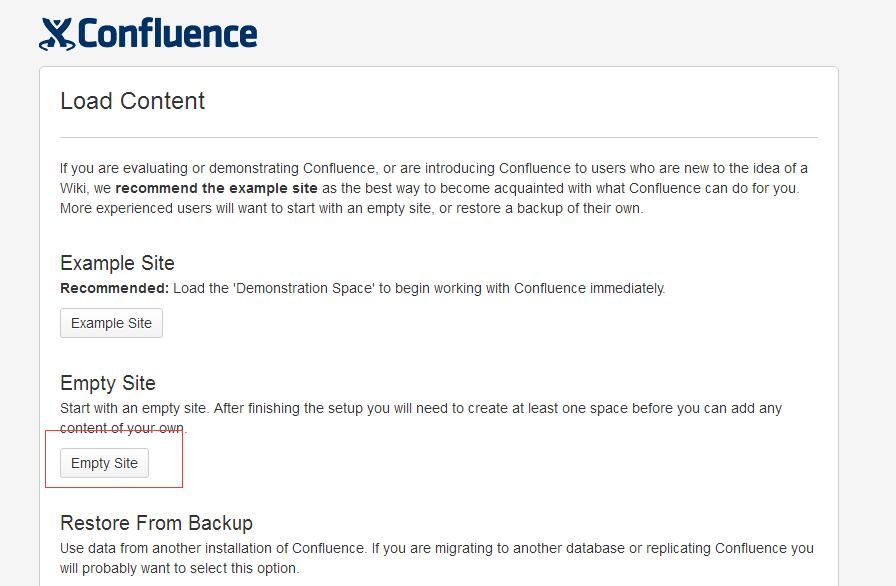This screenshot has width=896, height=586.
Task: Click sentence starting 'More experienced users'
Action: point(351,208)
